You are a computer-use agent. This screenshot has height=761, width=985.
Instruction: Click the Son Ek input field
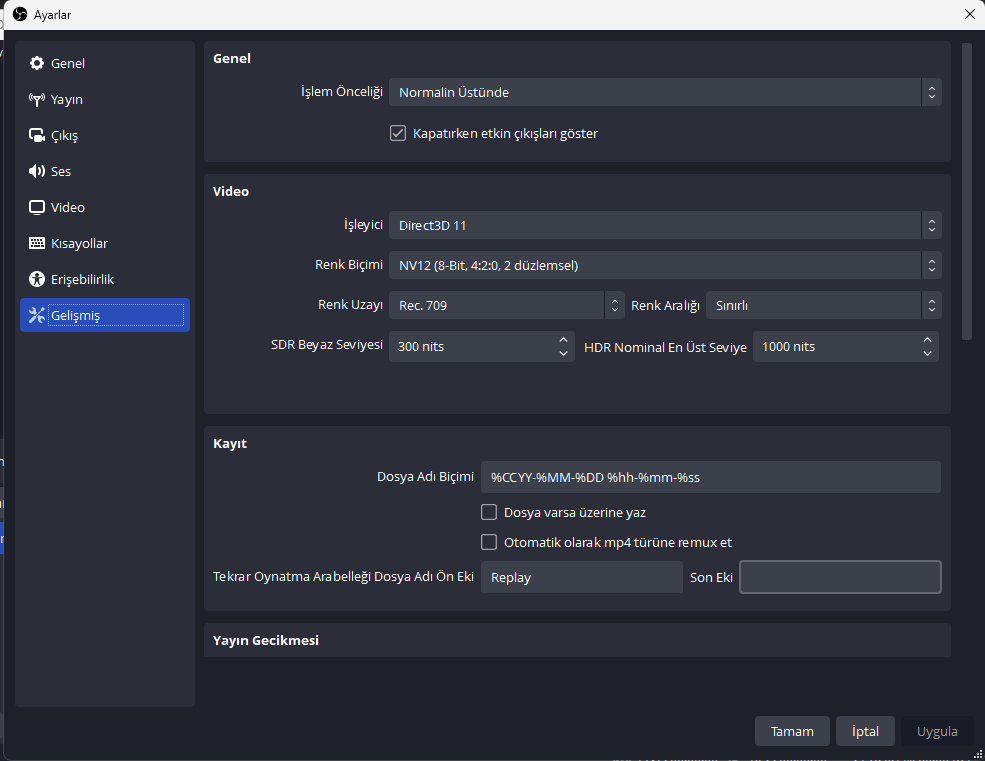click(x=840, y=578)
